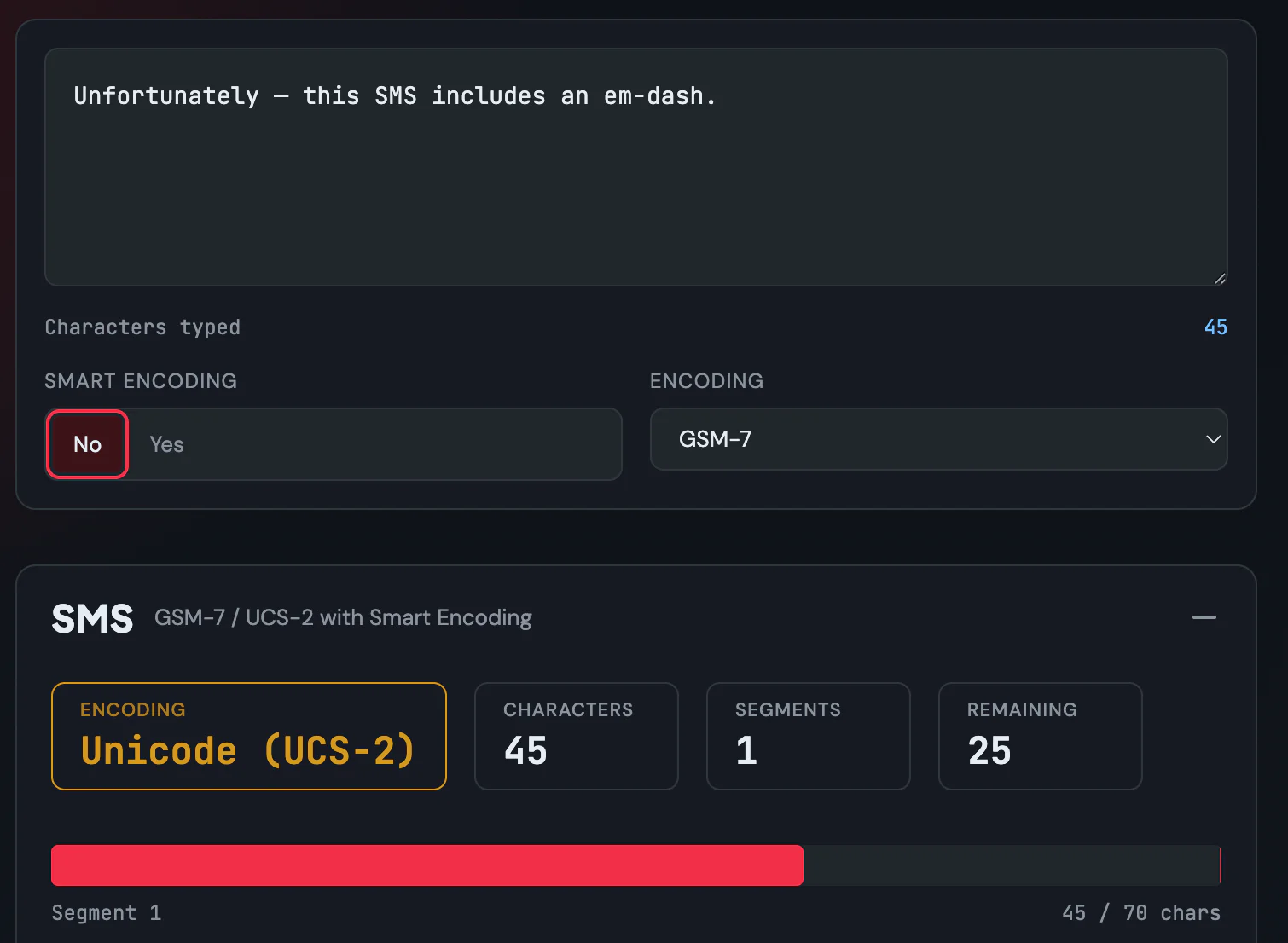Image resolution: width=1288 pixels, height=943 pixels.
Task: Click the Unicode (UCS-2) encoding card
Action: 248,736
